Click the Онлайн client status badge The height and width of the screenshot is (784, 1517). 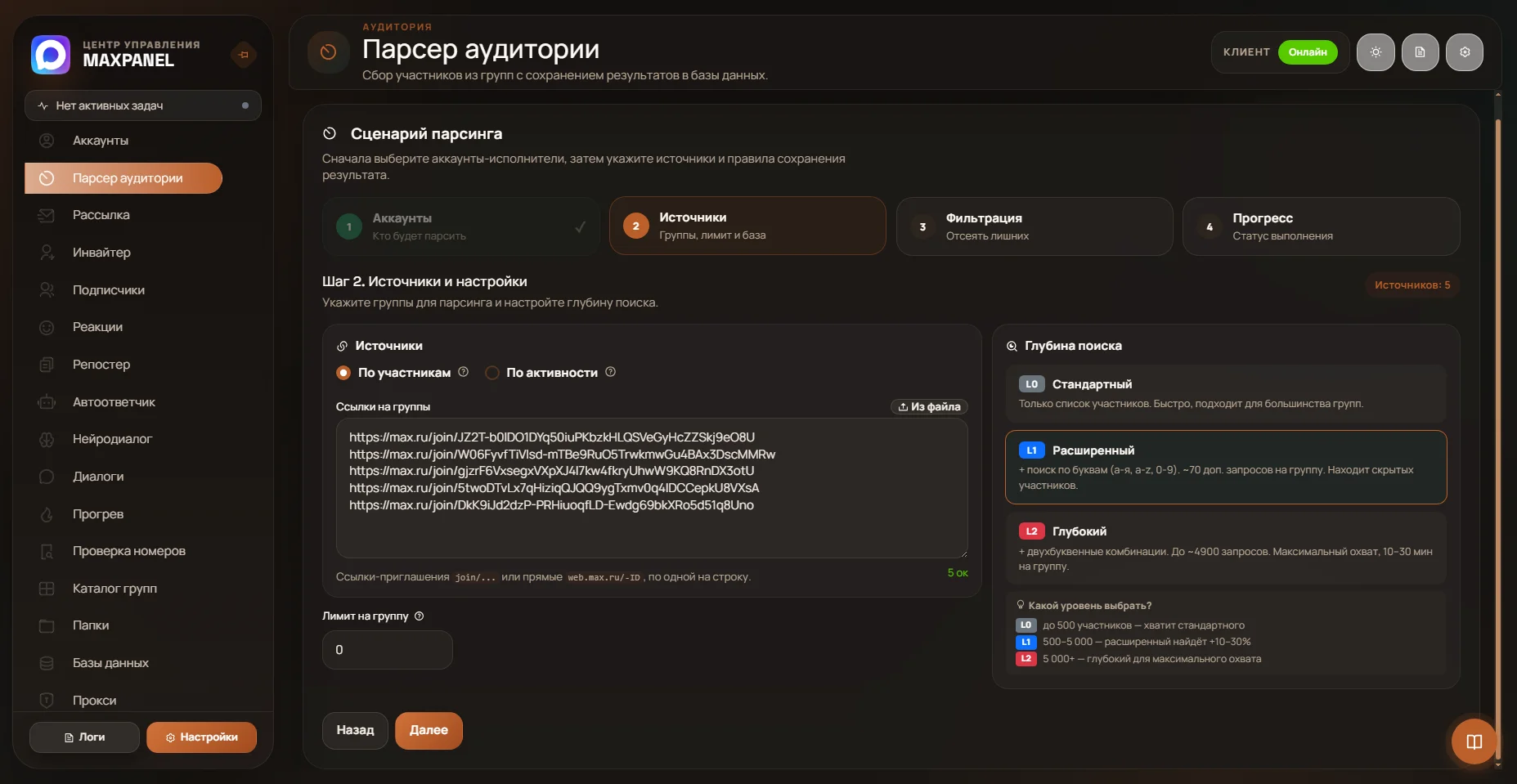pyautogui.click(x=1308, y=52)
